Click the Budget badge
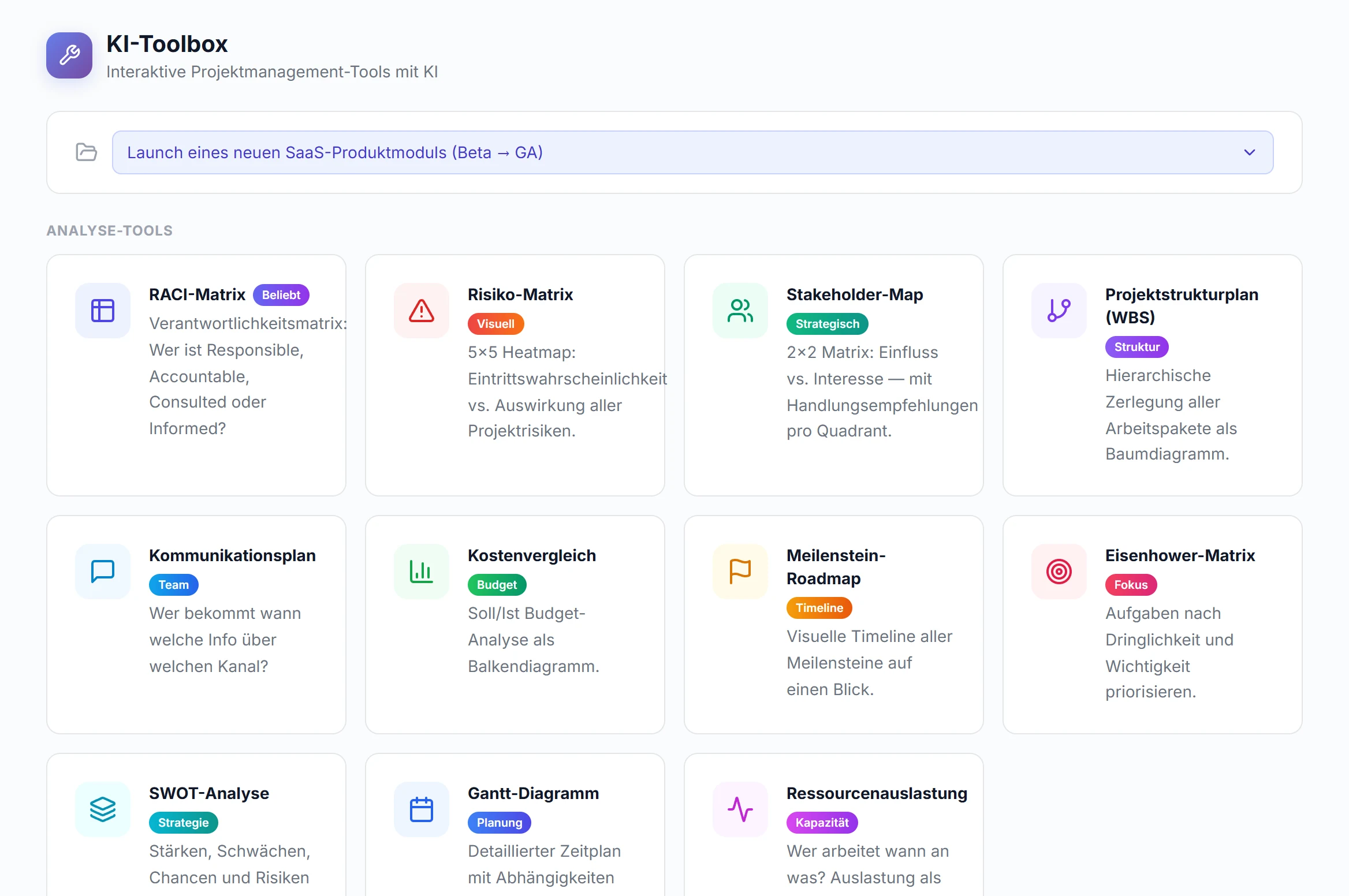Viewport: 1349px width, 896px height. click(497, 585)
